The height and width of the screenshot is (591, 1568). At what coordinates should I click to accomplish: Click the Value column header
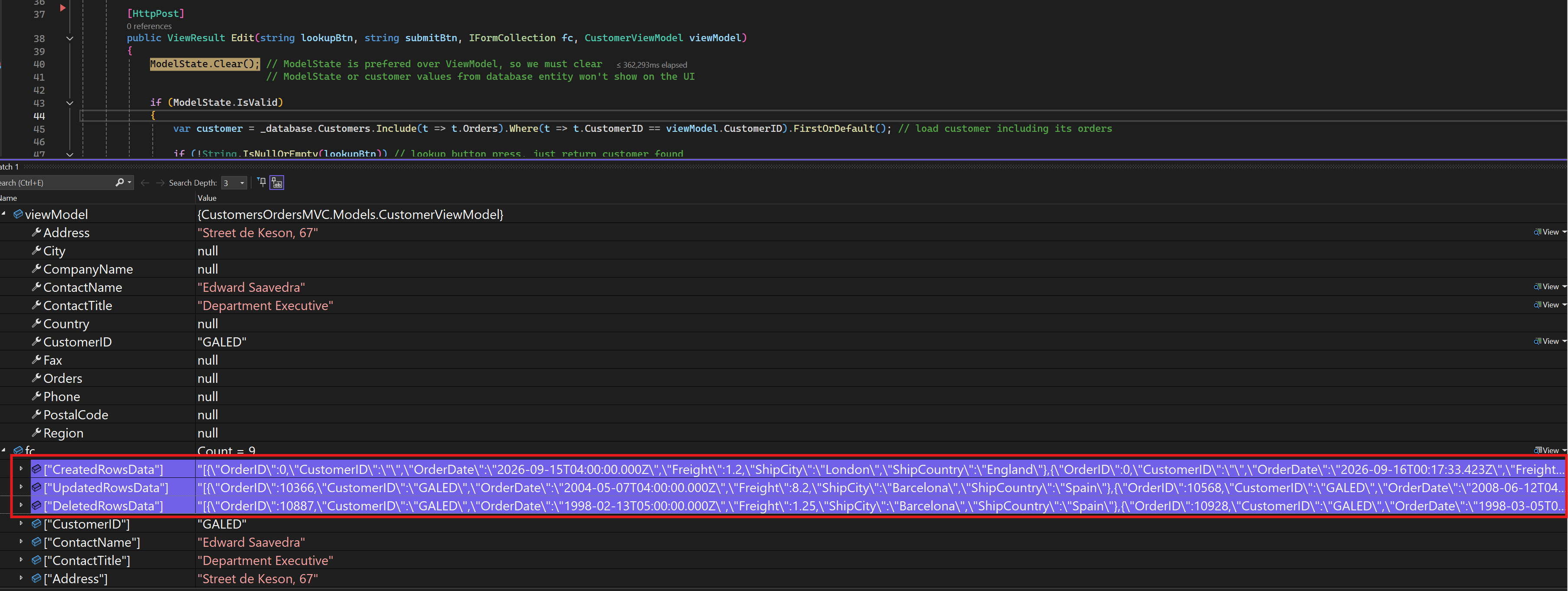(207, 198)
